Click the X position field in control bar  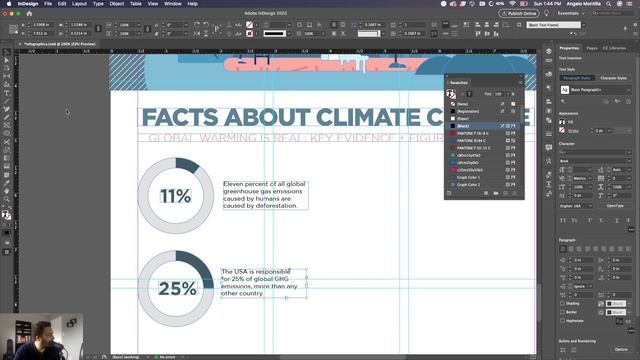pos(42,25)
